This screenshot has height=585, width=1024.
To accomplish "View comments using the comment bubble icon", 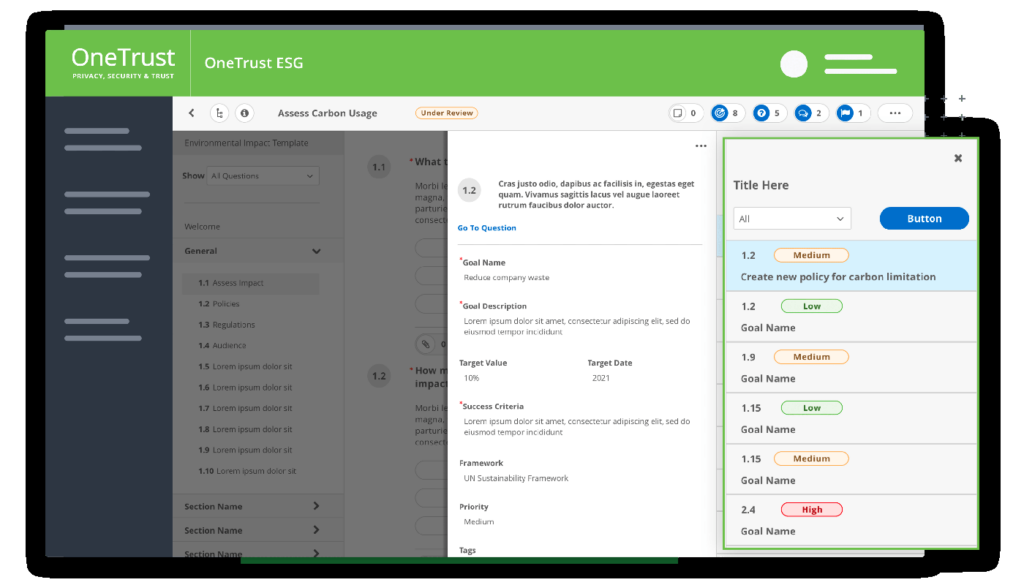I will (803, 112).
